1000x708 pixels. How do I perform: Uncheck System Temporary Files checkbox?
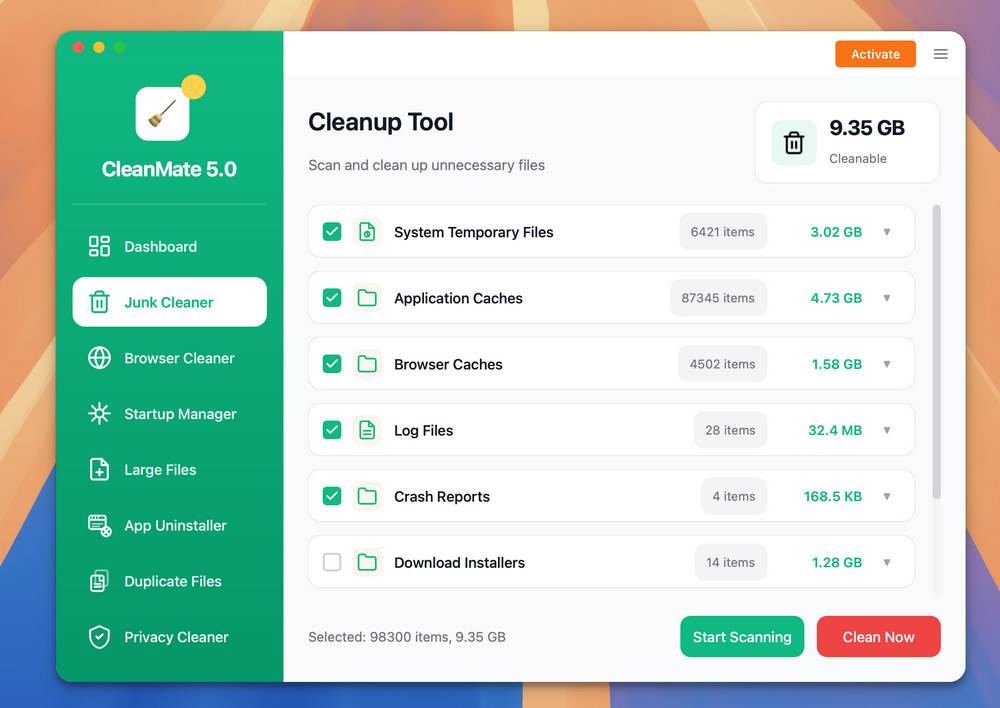click(x=332, y=232)
